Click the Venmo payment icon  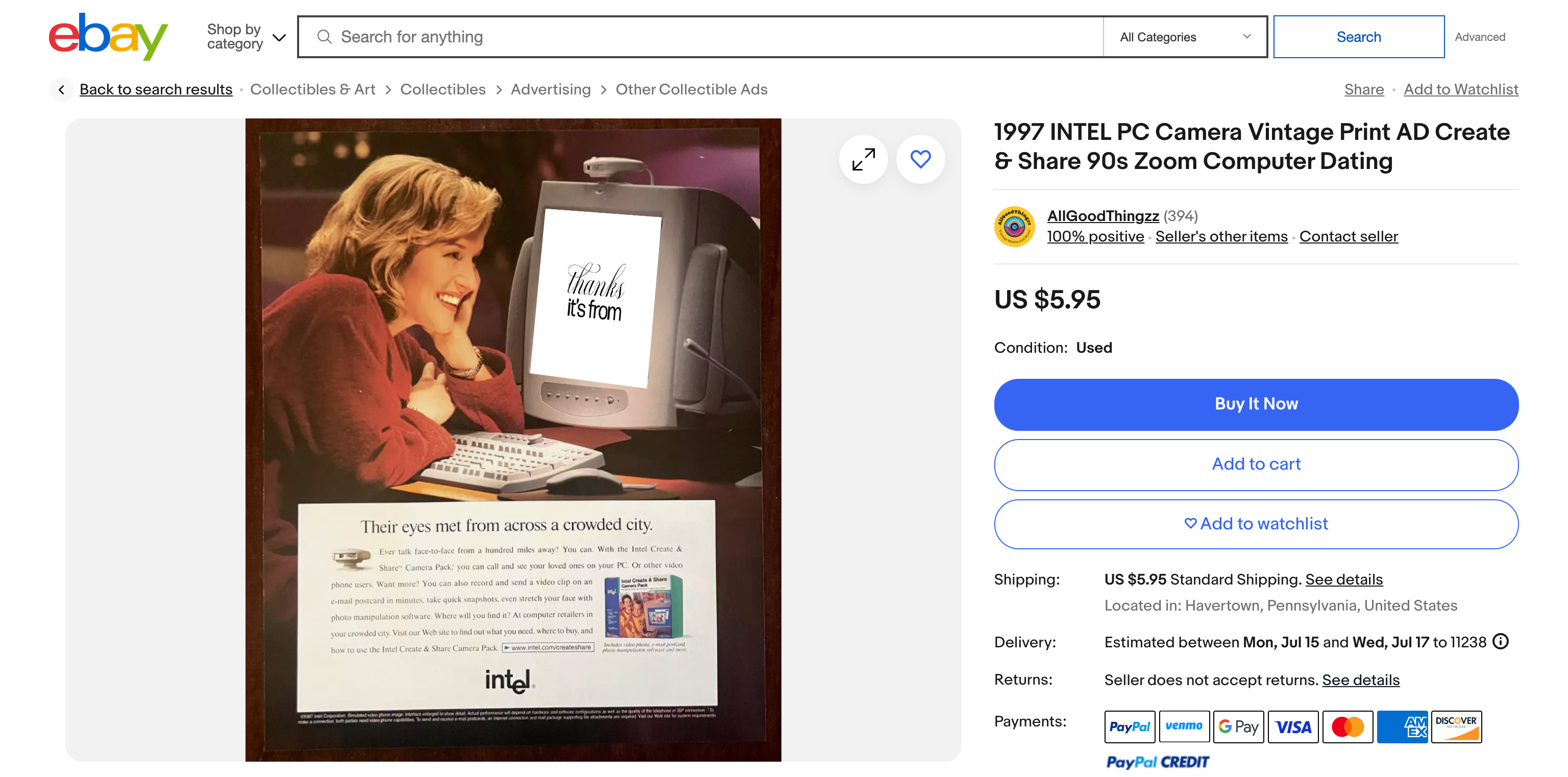[x=1184, y=726]
